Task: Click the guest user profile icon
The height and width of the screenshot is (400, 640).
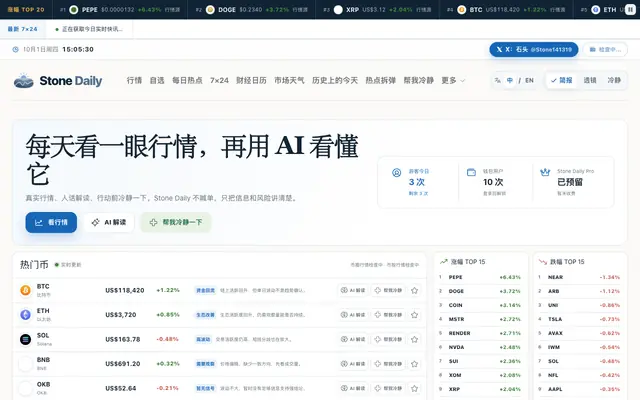Action: pos(396,173)
